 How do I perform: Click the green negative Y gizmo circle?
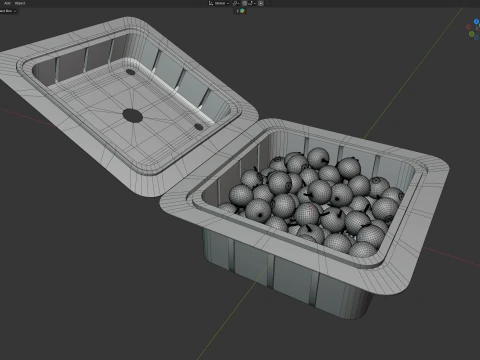(x=471, y=34)
